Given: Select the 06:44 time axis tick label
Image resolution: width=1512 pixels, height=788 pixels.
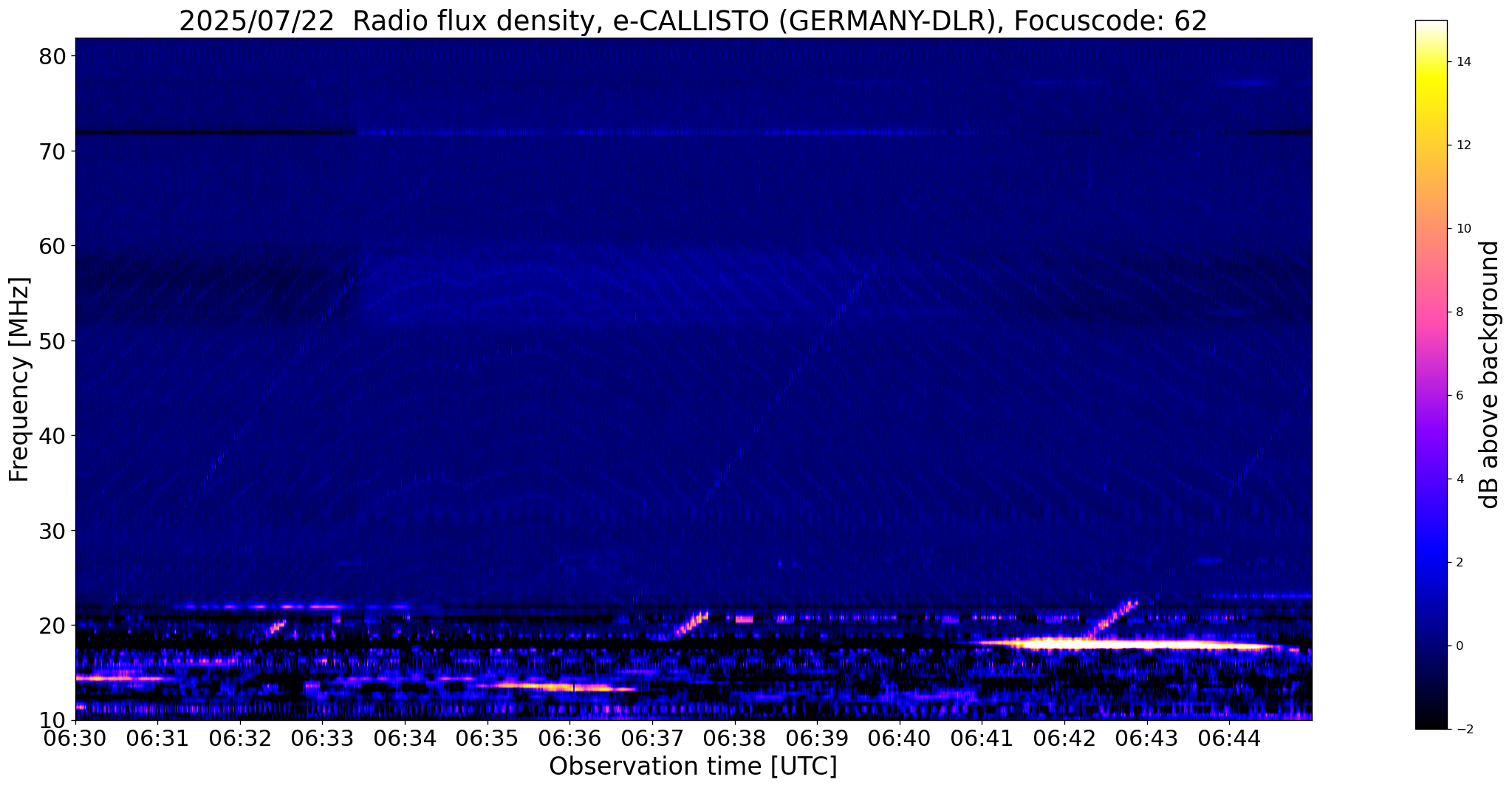Looking at the screenshot, I should (1229, 739).
